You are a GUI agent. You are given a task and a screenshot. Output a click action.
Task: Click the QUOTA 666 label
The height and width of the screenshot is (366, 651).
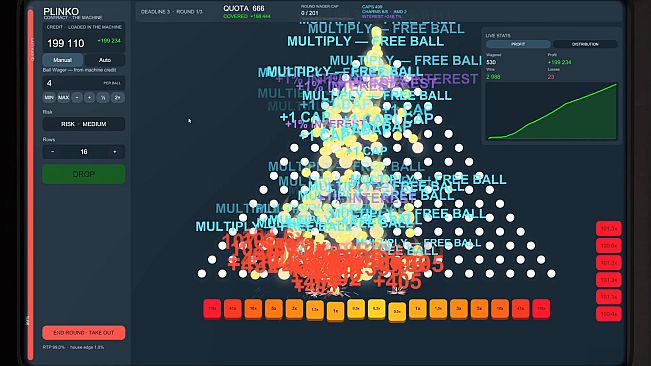coord(244,8)
